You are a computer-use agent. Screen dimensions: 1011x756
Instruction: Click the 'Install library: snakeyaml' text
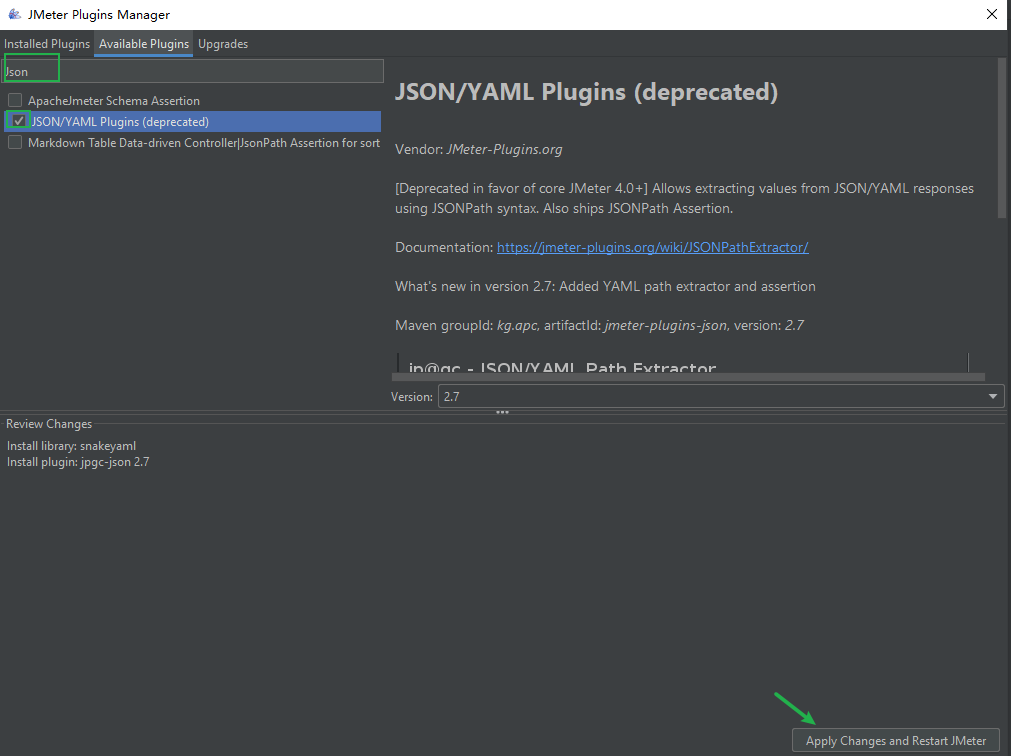coord(72,446)
